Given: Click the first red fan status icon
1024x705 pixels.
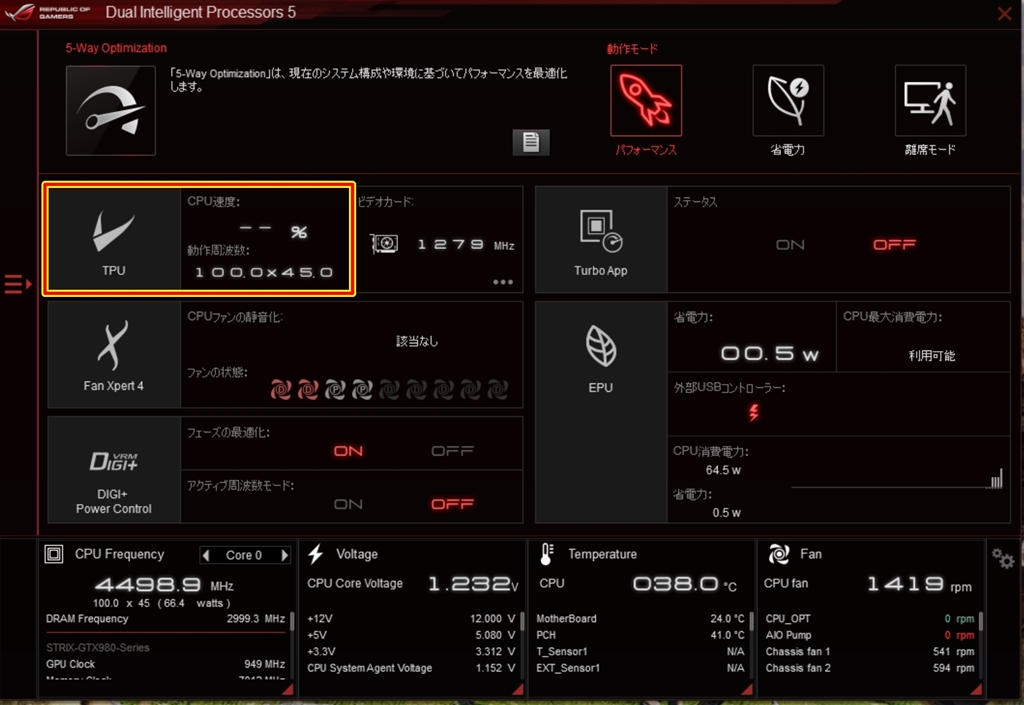Looking at the screenshot, I should [x=281, y=390].
